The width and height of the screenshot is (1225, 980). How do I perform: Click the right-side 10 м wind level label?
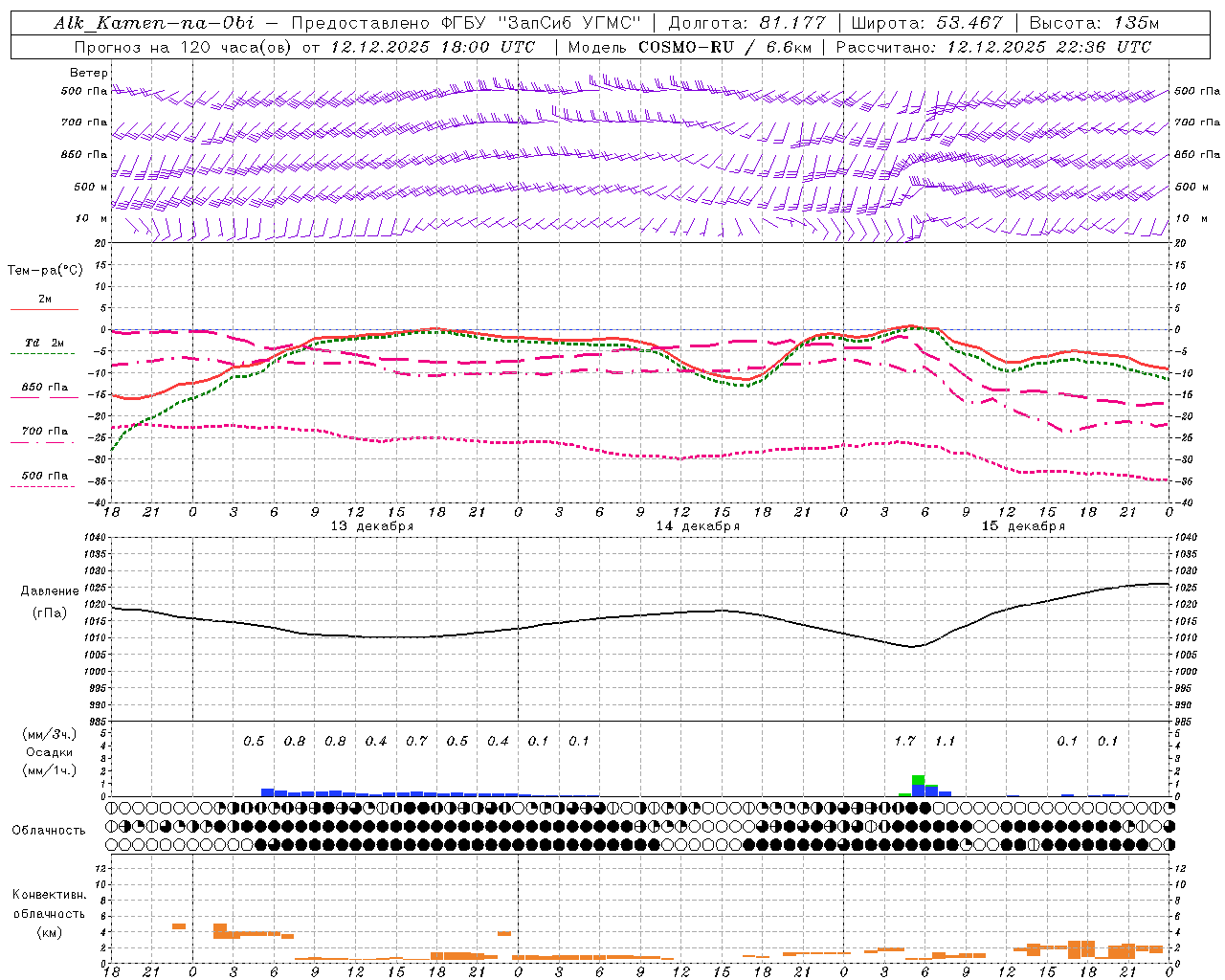pyautogui.click(x=1192, y=218)
